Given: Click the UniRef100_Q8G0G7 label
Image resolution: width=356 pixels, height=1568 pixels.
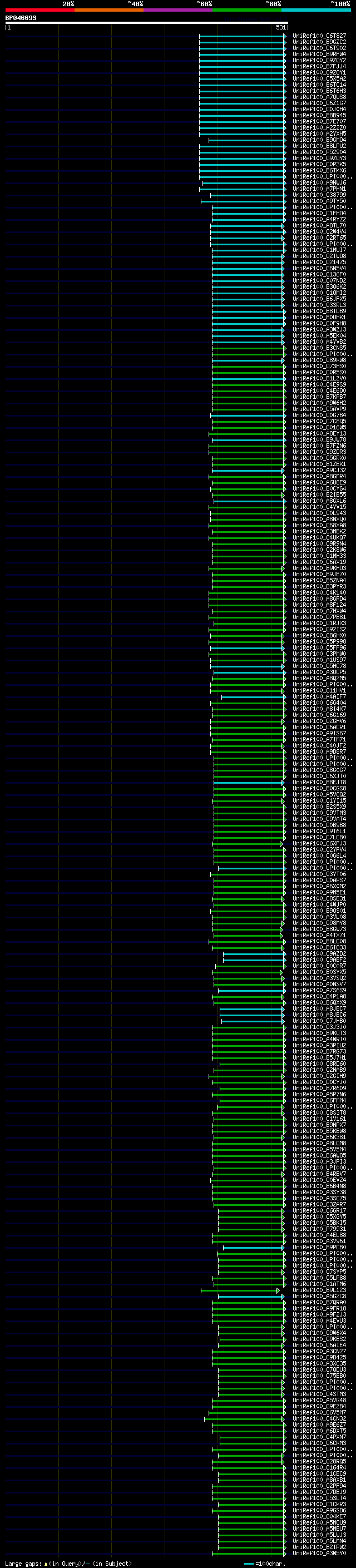Looking at the screenshot, I should tap(319, 770).
